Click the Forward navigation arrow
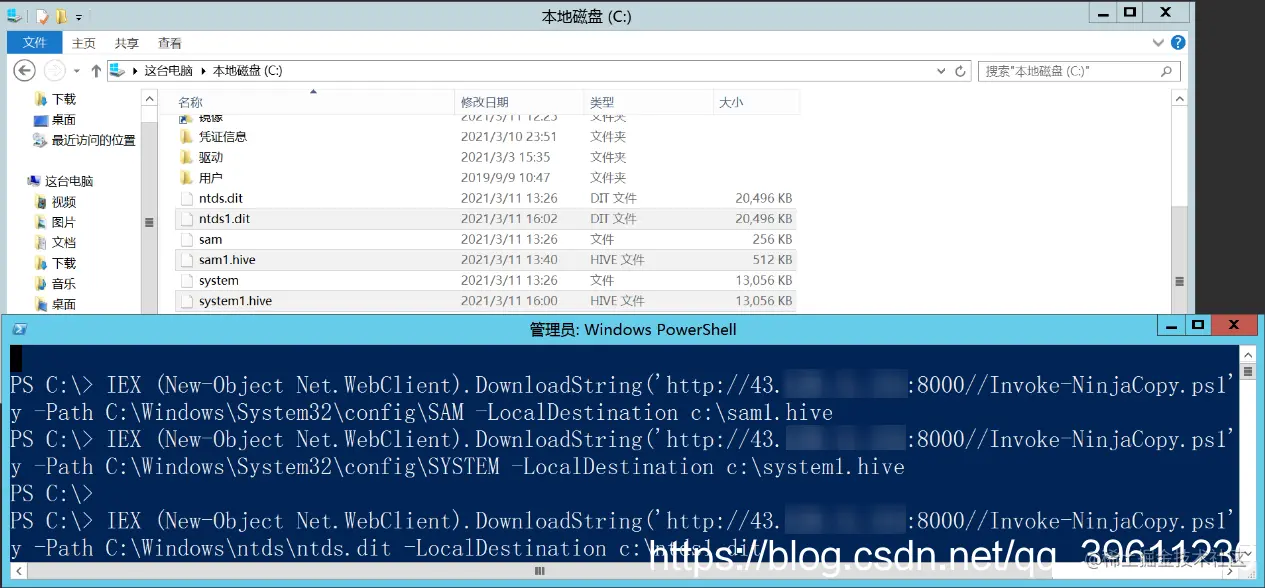The width and height of the screenshot is (1265, 588). [55, 71]
